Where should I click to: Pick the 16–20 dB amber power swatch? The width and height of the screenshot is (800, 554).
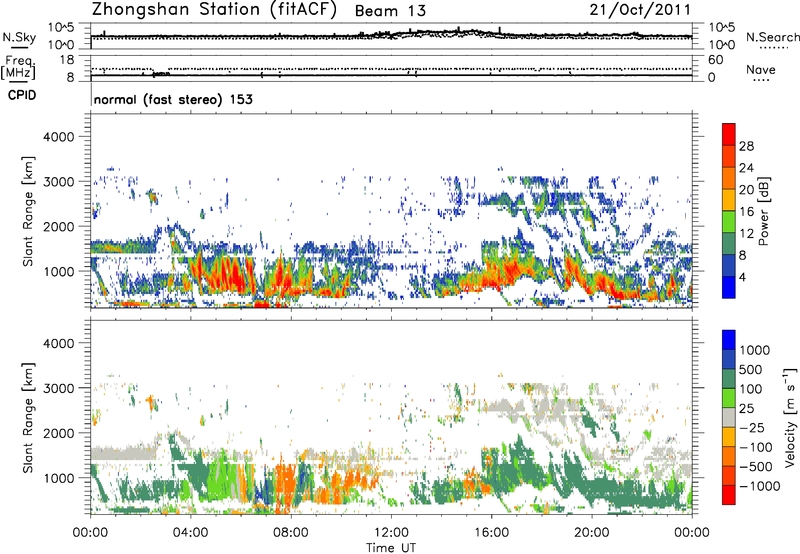[729, 199]
